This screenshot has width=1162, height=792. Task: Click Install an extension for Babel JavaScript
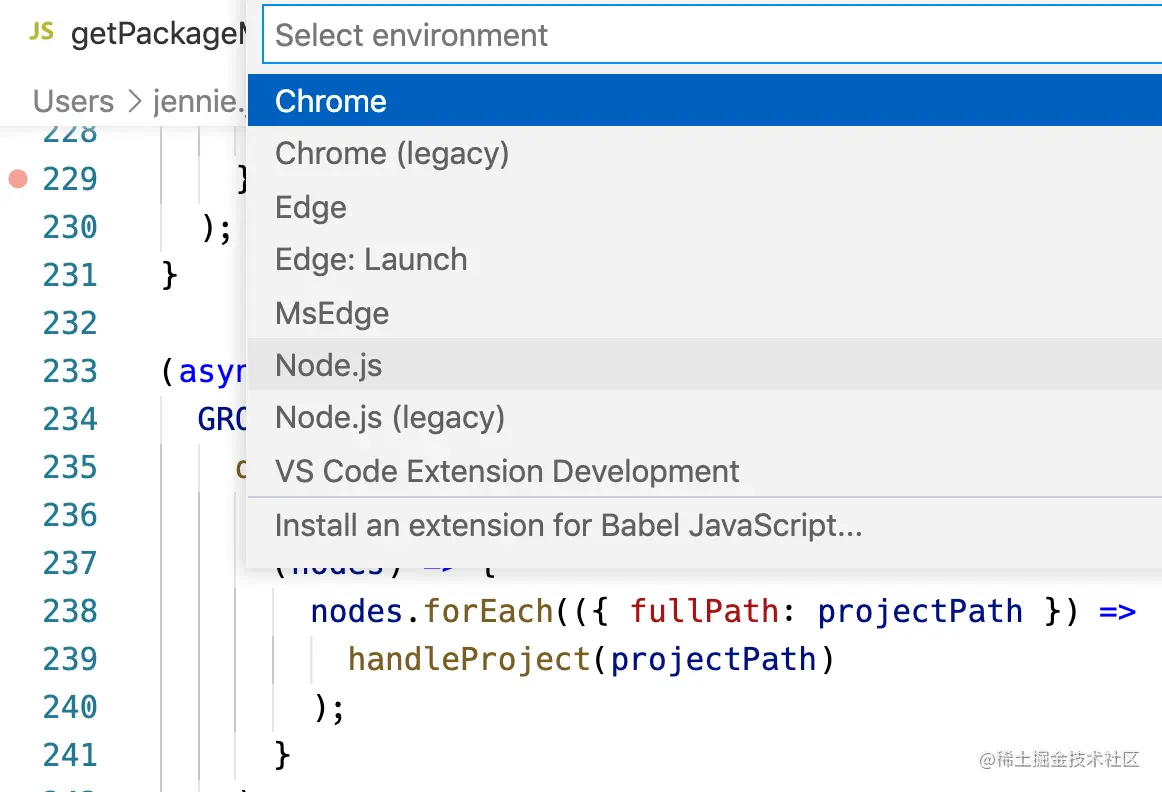coord(568,526)
